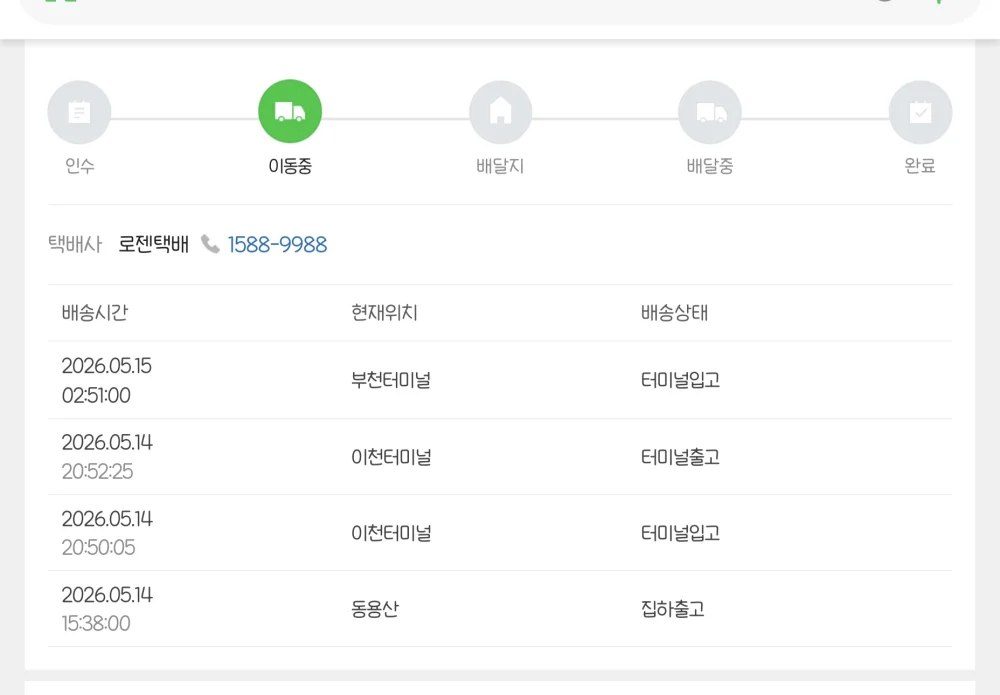Click the 집하출고 status cell
The height and width of the screenshot is (695, 1000).
[x=673, y=609]
